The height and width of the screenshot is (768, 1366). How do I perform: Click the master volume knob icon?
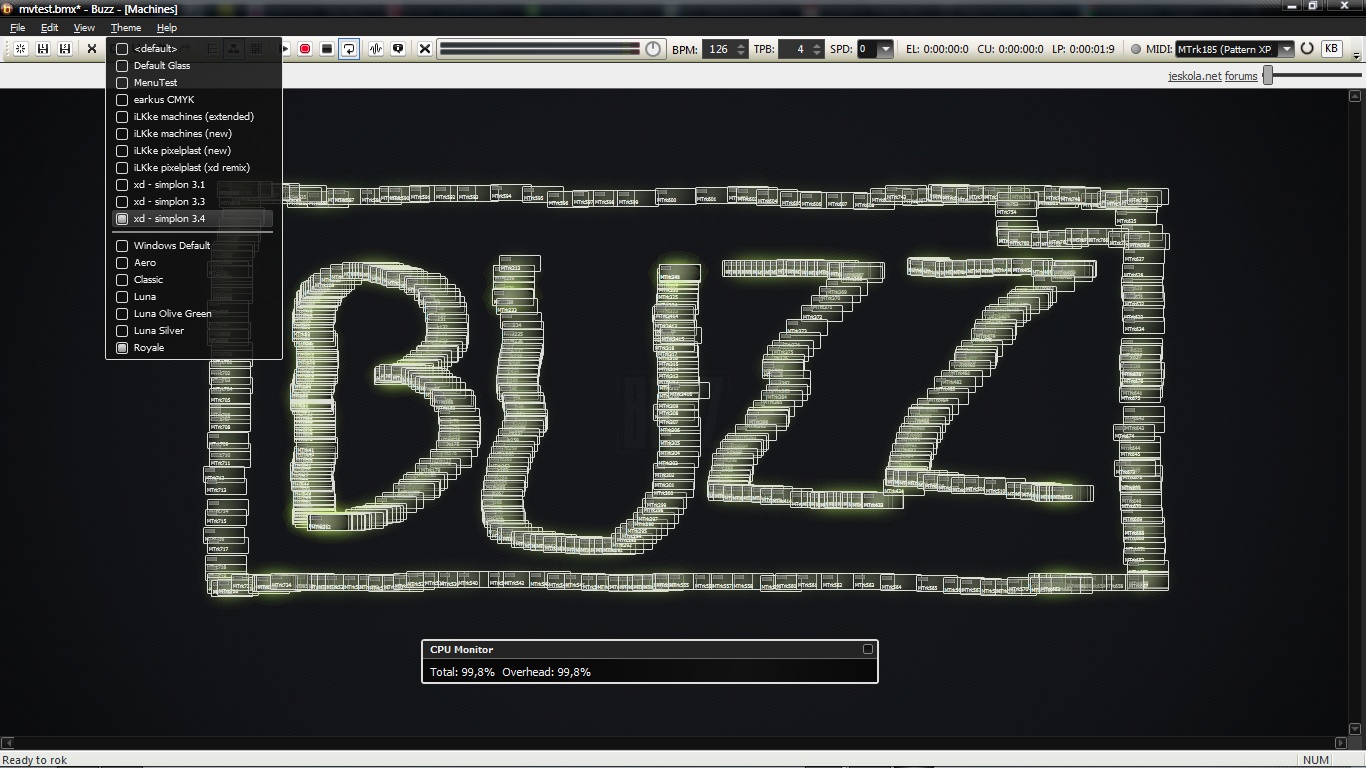pyautogui.click(x=653, y=49)
